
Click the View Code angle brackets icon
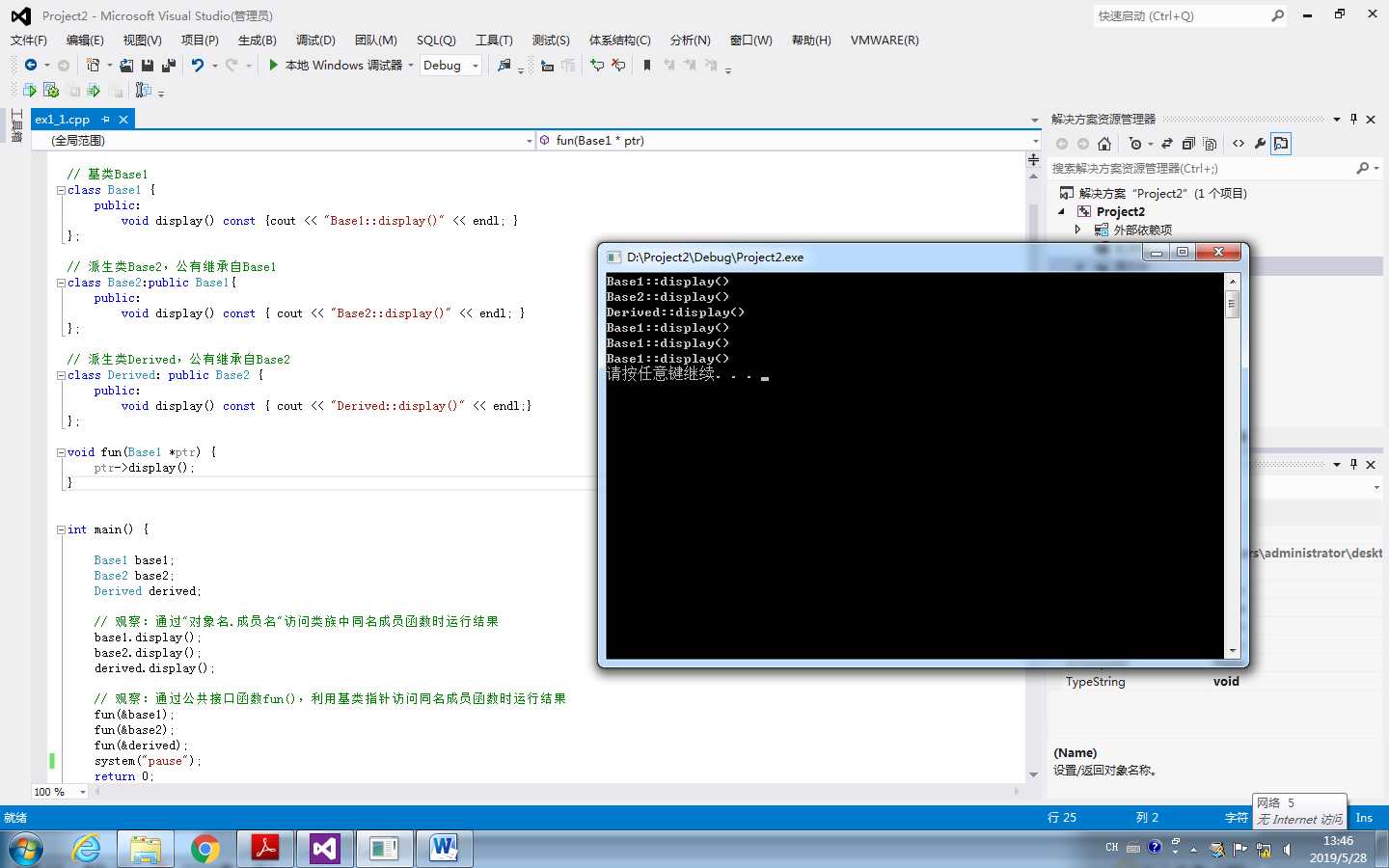1239,144
